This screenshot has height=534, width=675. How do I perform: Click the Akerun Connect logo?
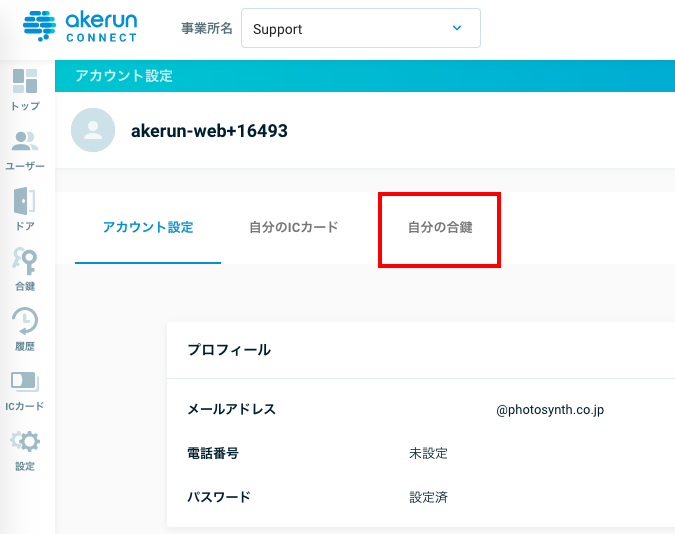coord(80,27)
